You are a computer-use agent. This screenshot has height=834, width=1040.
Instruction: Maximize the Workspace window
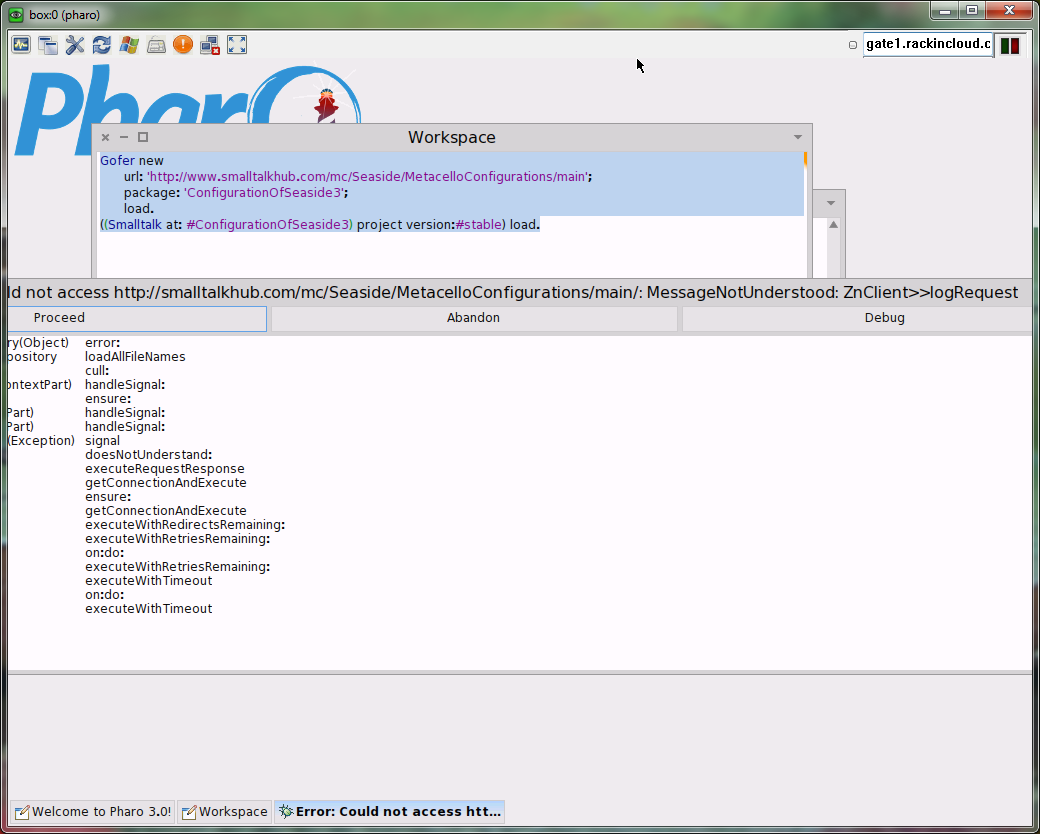(x=143, y=137)
